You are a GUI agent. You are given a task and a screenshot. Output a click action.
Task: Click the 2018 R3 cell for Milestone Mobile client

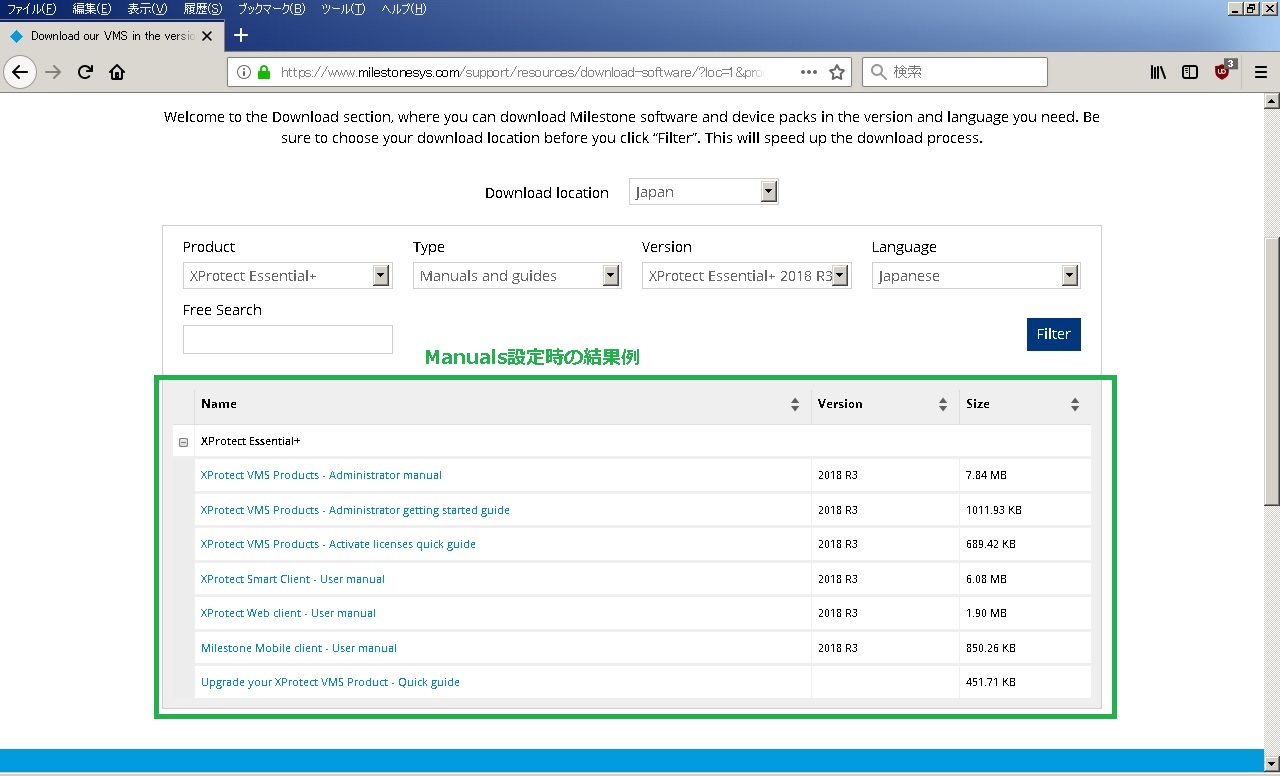click(x=885, y=648)
